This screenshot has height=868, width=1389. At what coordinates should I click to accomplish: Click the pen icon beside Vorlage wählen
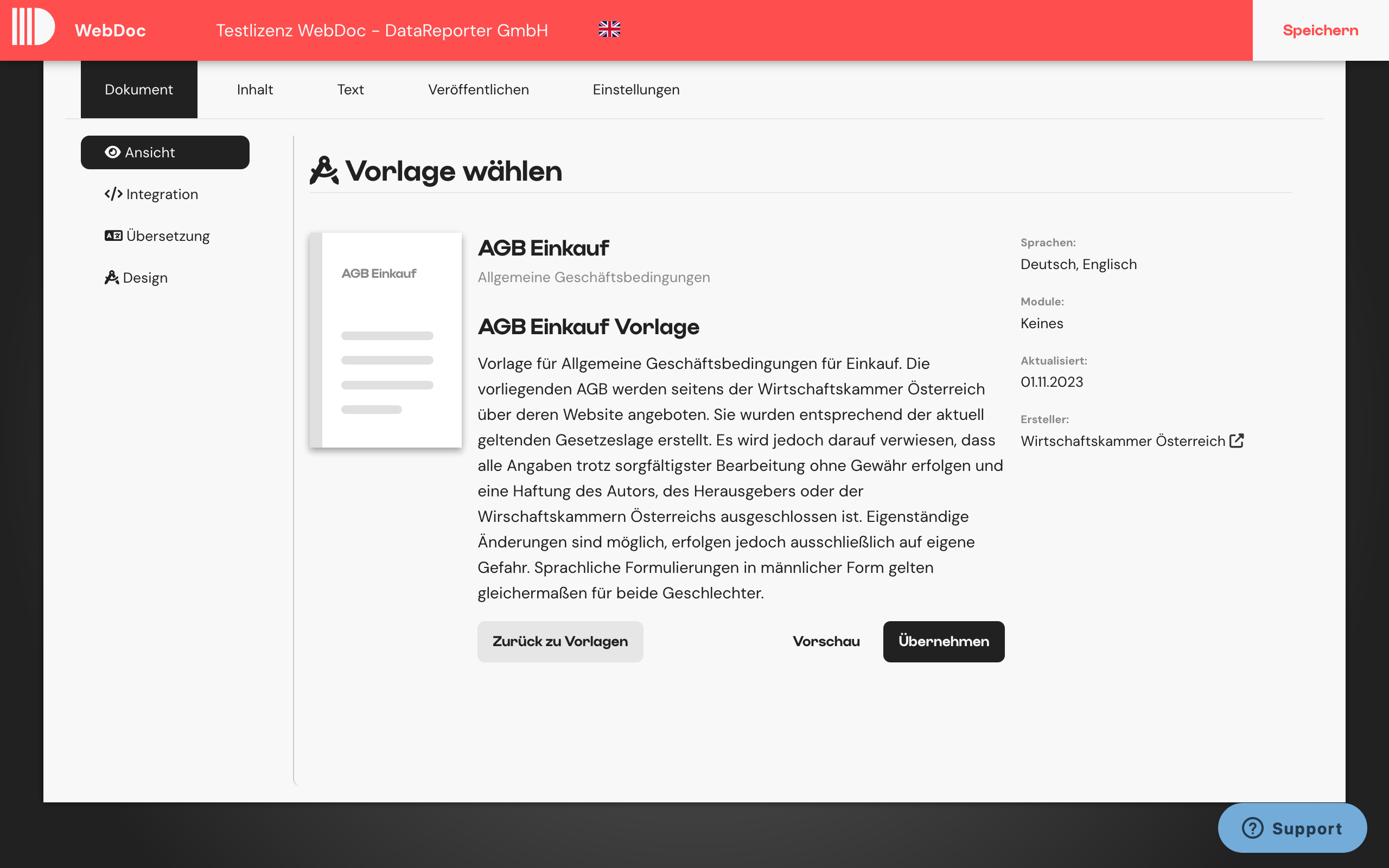(324, 170)
